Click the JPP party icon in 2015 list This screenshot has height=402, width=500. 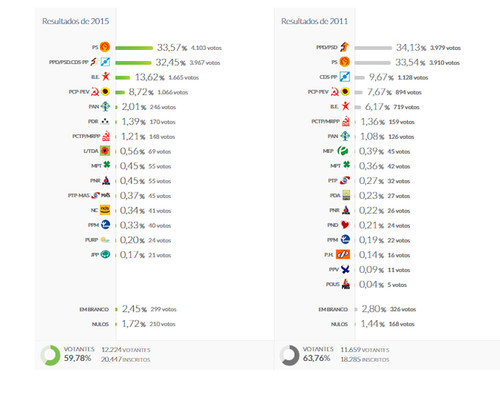(x=105, y=254)
